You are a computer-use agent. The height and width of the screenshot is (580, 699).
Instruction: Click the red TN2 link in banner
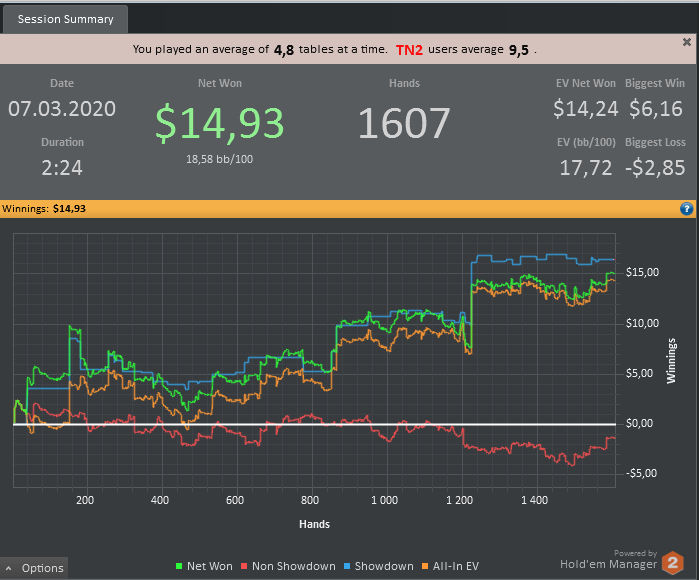(409, 49)
